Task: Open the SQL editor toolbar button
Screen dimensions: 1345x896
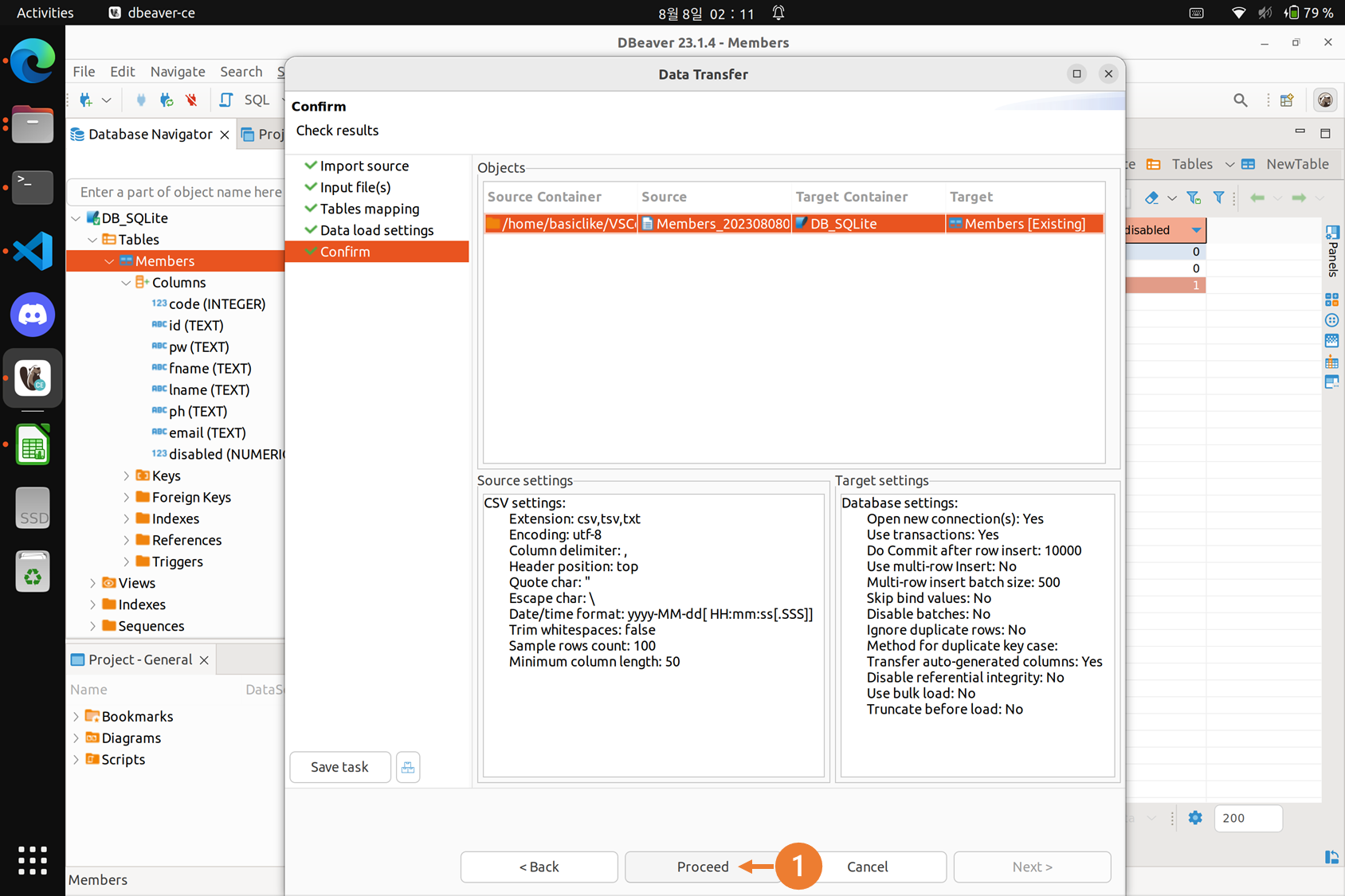Action: point(245,100)
